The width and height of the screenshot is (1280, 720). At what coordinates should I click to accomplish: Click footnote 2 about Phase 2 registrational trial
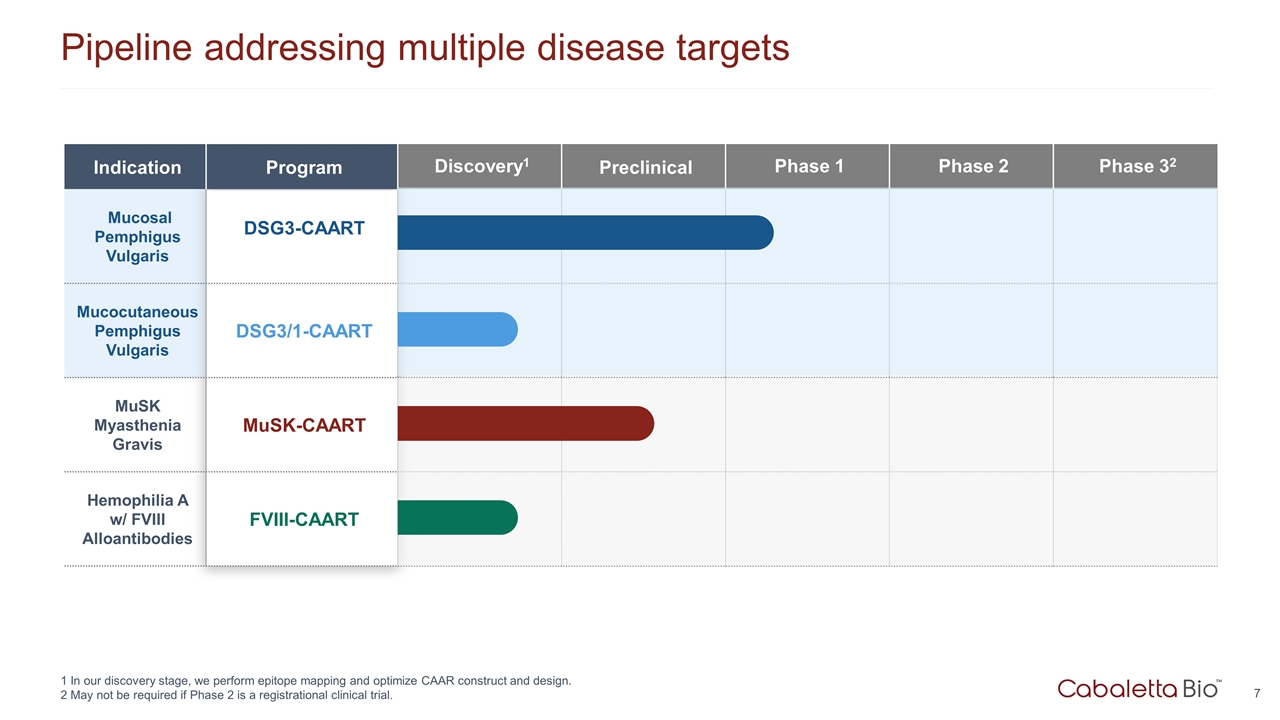[227, 696]
